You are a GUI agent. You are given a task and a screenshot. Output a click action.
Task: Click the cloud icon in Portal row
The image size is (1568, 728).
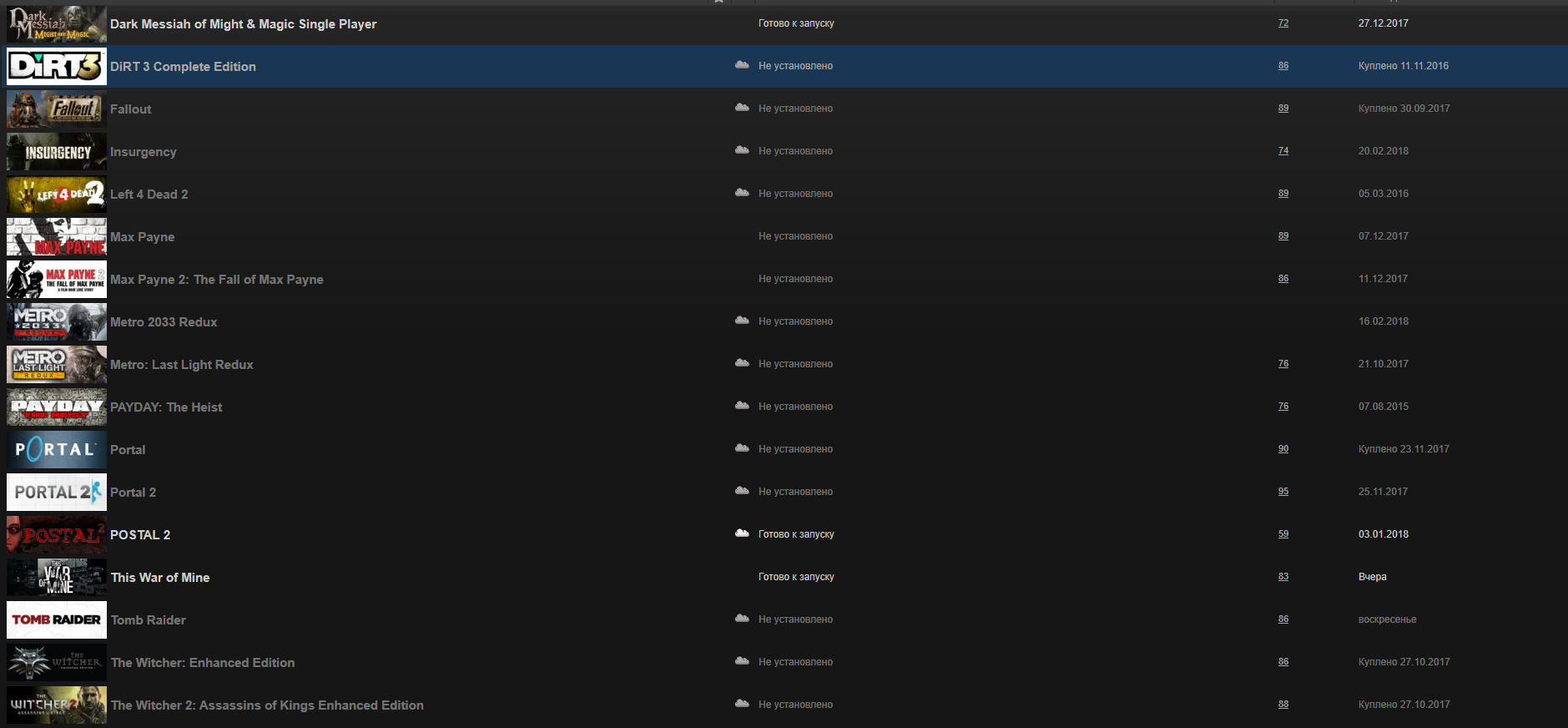click(742, 448)
